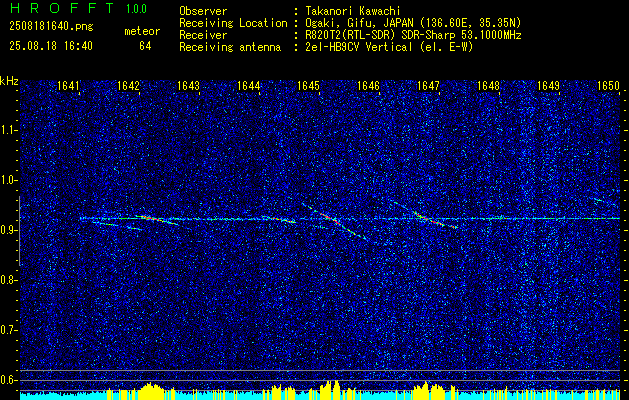The image size is (629, 400).
Task: Click the 1646 time axis marker
Action: (368, 86)
